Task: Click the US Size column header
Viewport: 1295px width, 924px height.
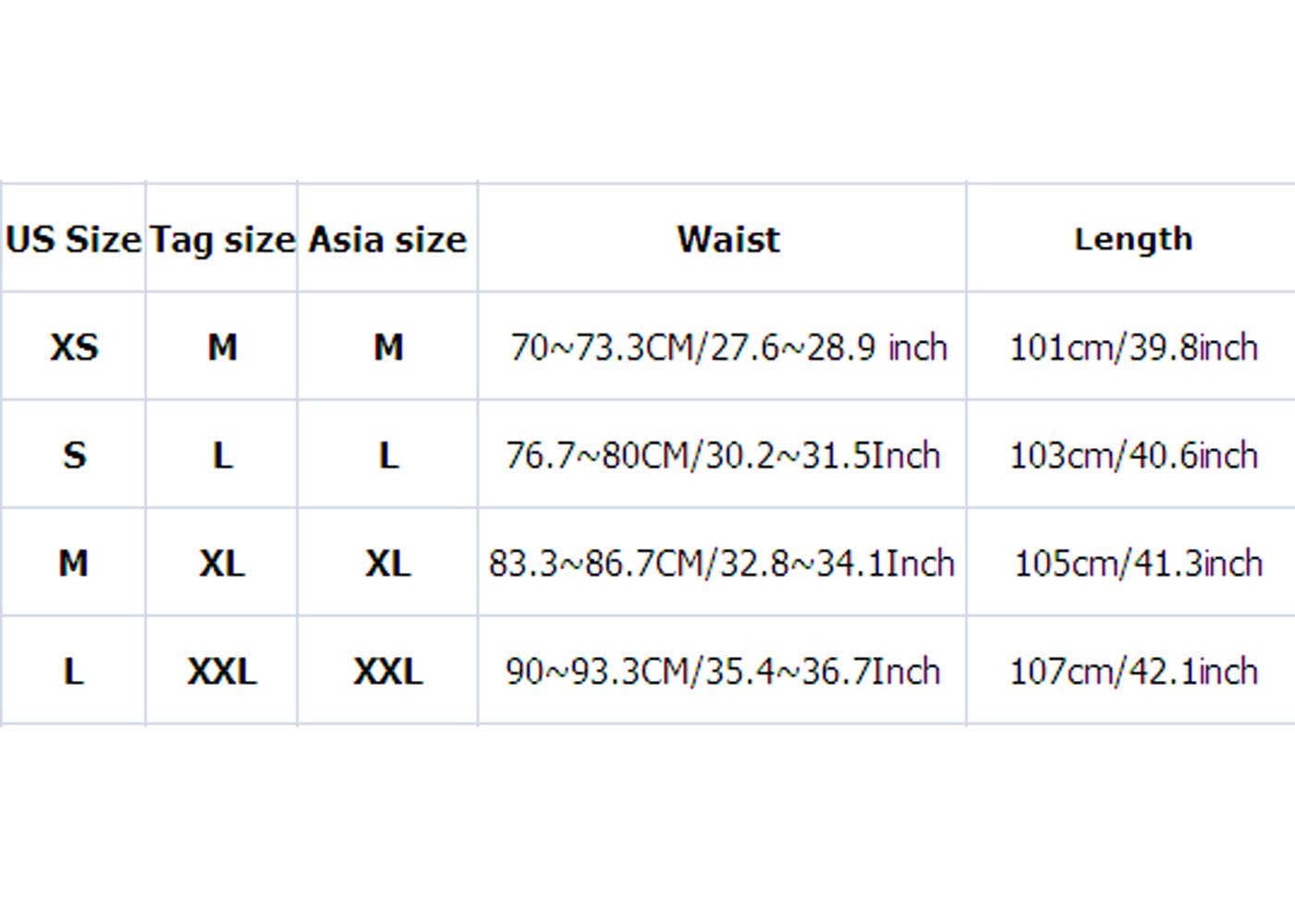Action: [73, 239]
